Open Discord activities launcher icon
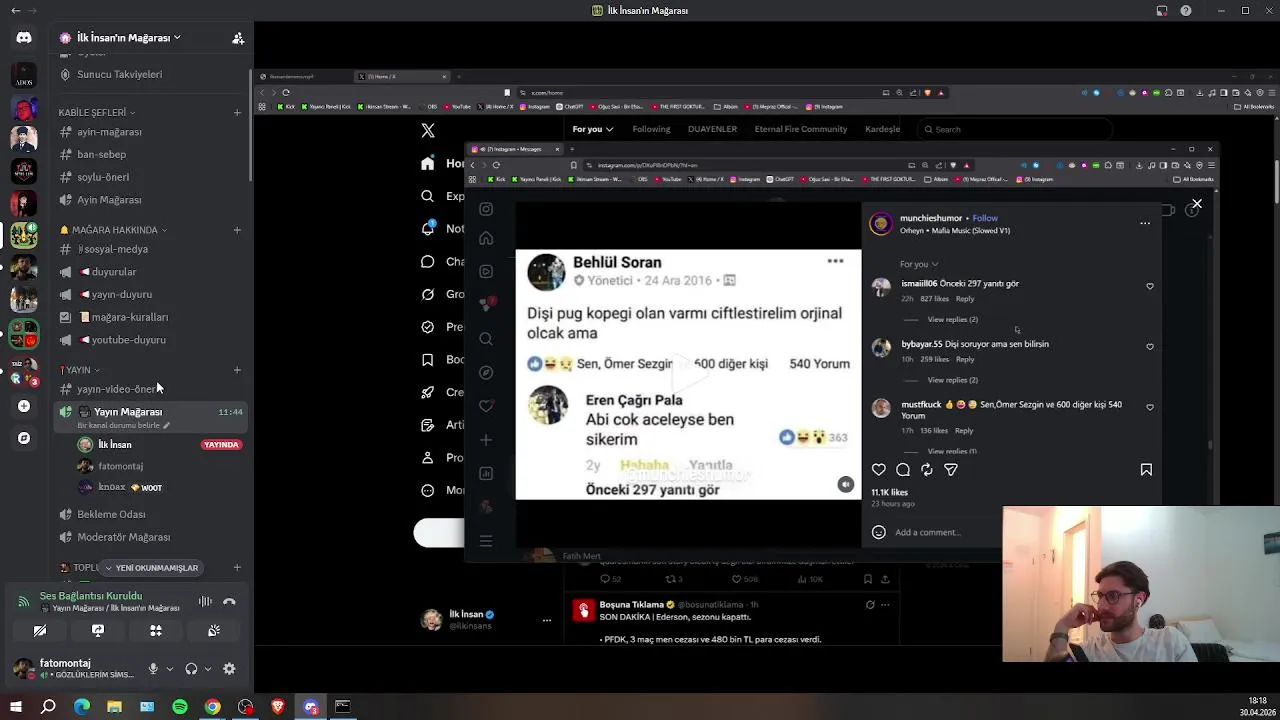The width and height of the screenshot is (1280, 720). tap(156, 631)
